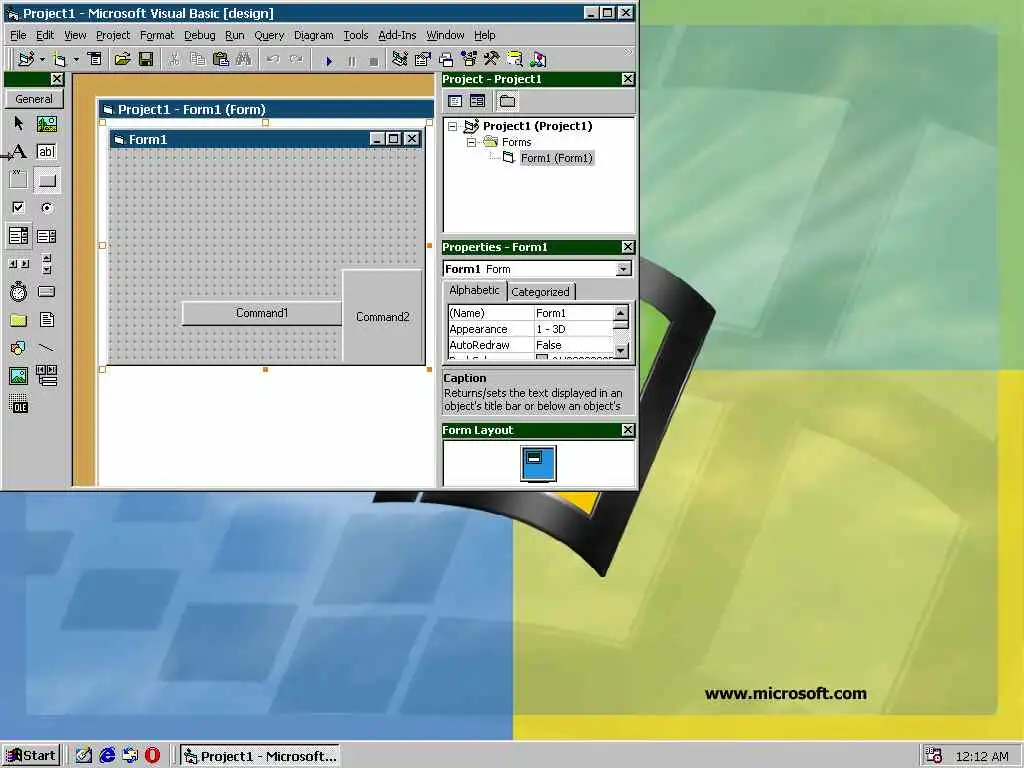
Task: Select the DriveListBox tool in the toolbox
Action: tap(46, 291)
